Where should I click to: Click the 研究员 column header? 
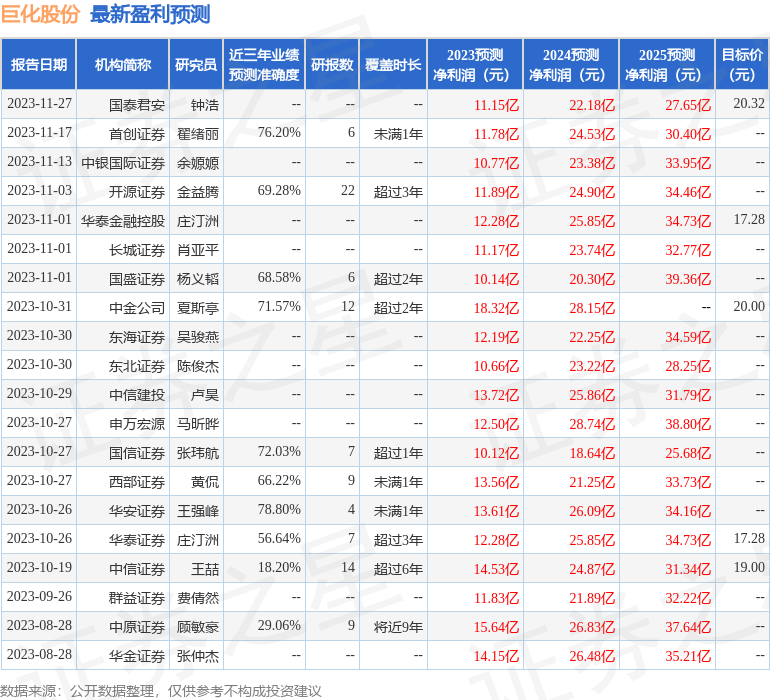(x=196, y=64)
